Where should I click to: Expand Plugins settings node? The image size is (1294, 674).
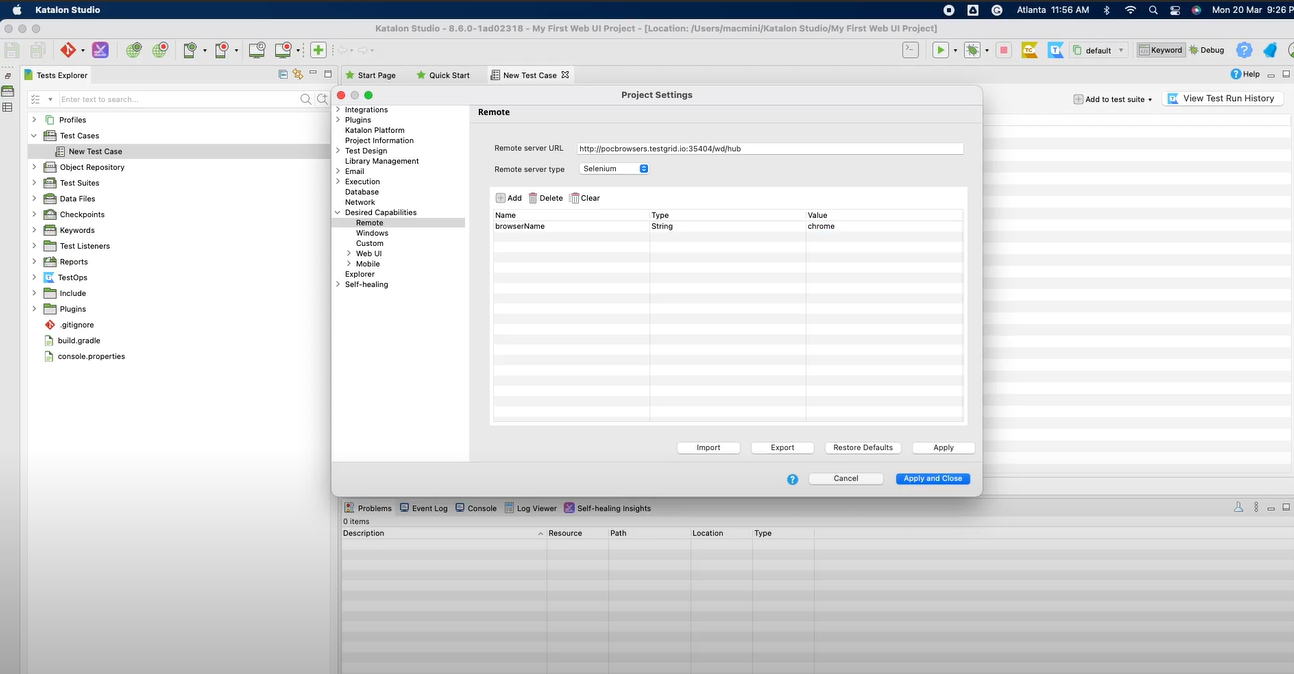click(338, 120)
